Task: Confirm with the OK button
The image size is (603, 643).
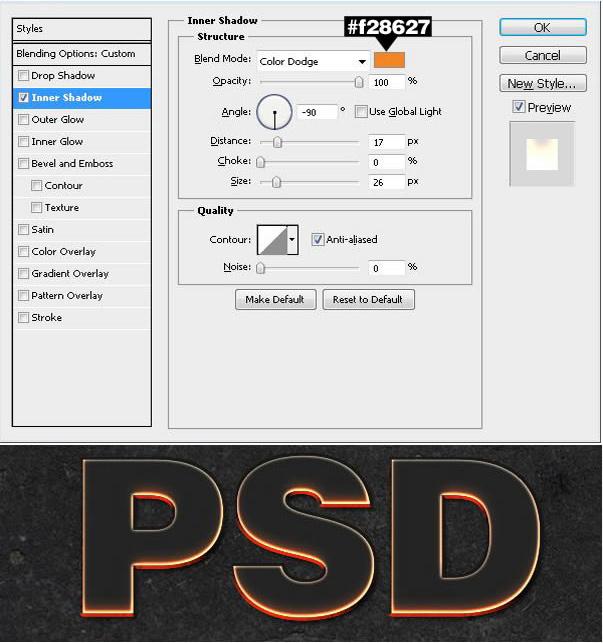Action: coord(543,27)
